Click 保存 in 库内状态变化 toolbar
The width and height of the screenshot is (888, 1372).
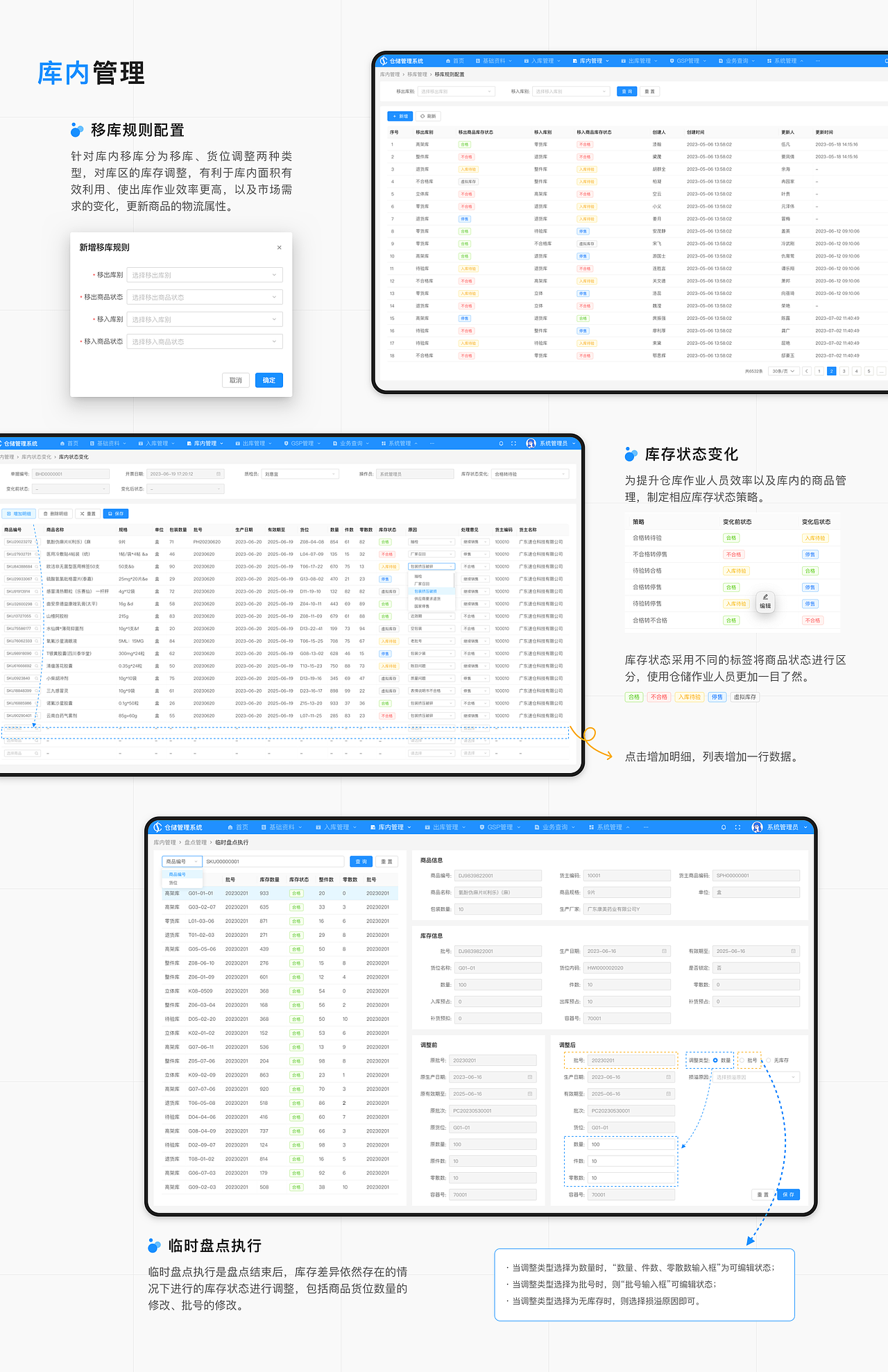point(116,514)
